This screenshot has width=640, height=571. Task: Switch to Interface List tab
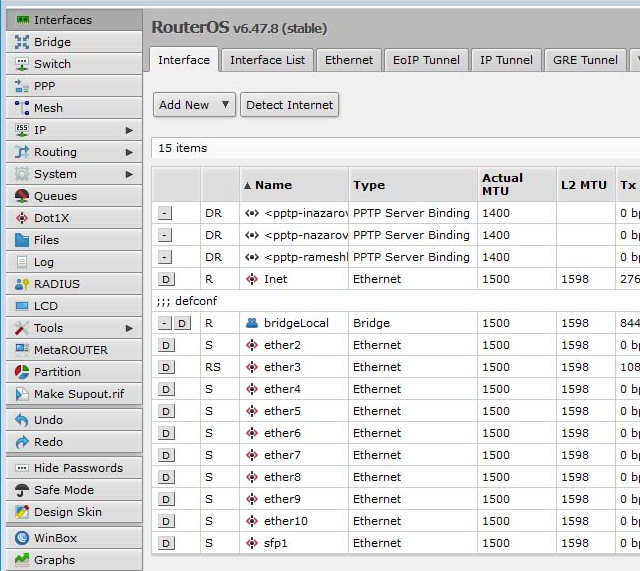pyautogui.click(x=267, y=60)
